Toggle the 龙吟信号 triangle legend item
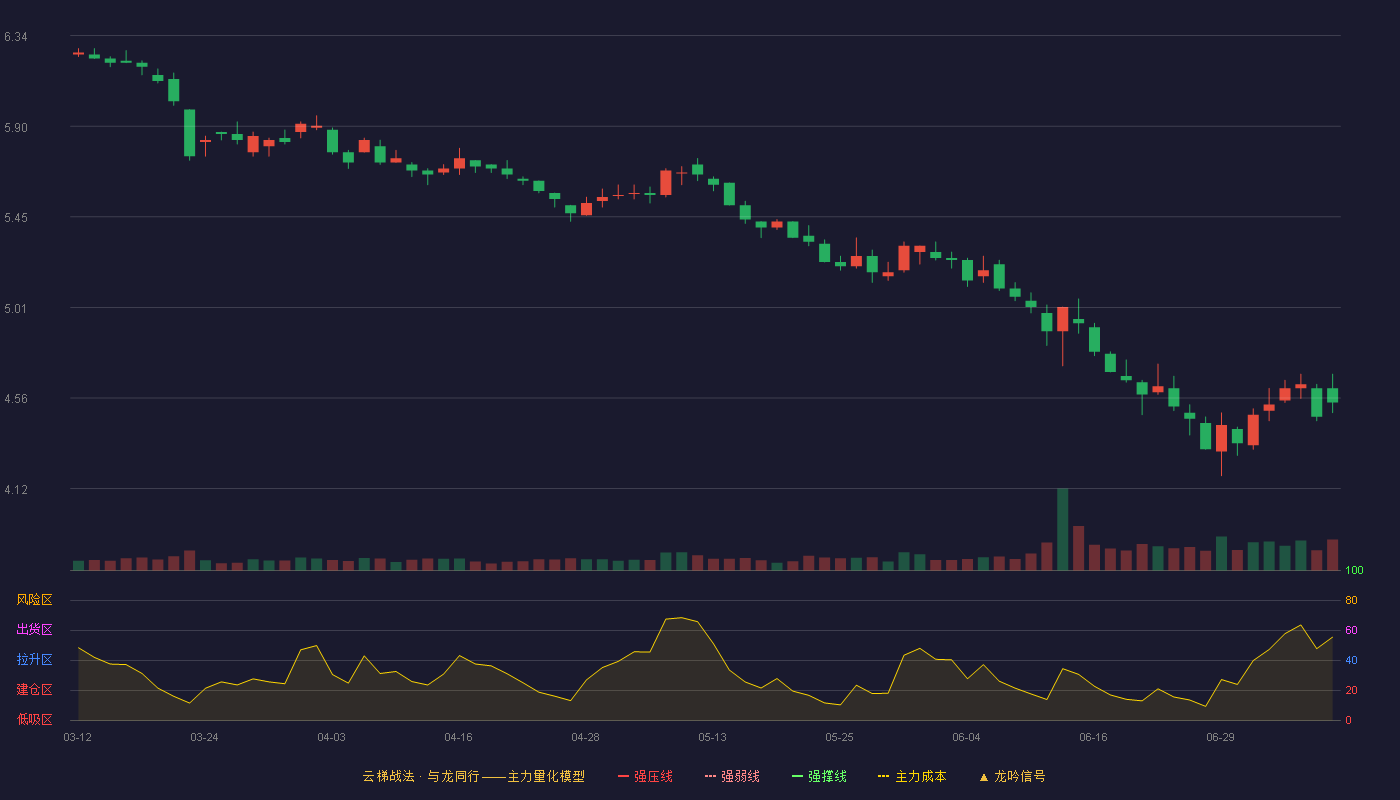The width and height of the screenshot is (1400, 800). coord(1012,776)
